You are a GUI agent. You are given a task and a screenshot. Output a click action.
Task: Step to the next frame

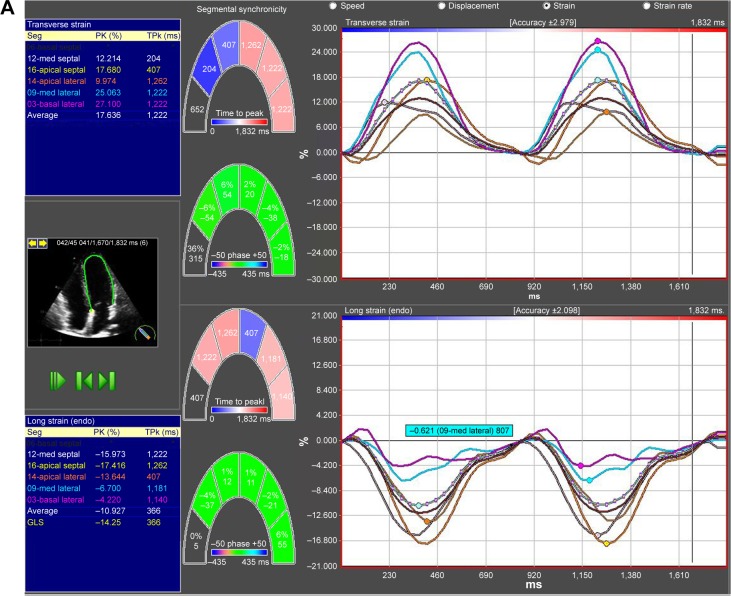click(107, 379)
